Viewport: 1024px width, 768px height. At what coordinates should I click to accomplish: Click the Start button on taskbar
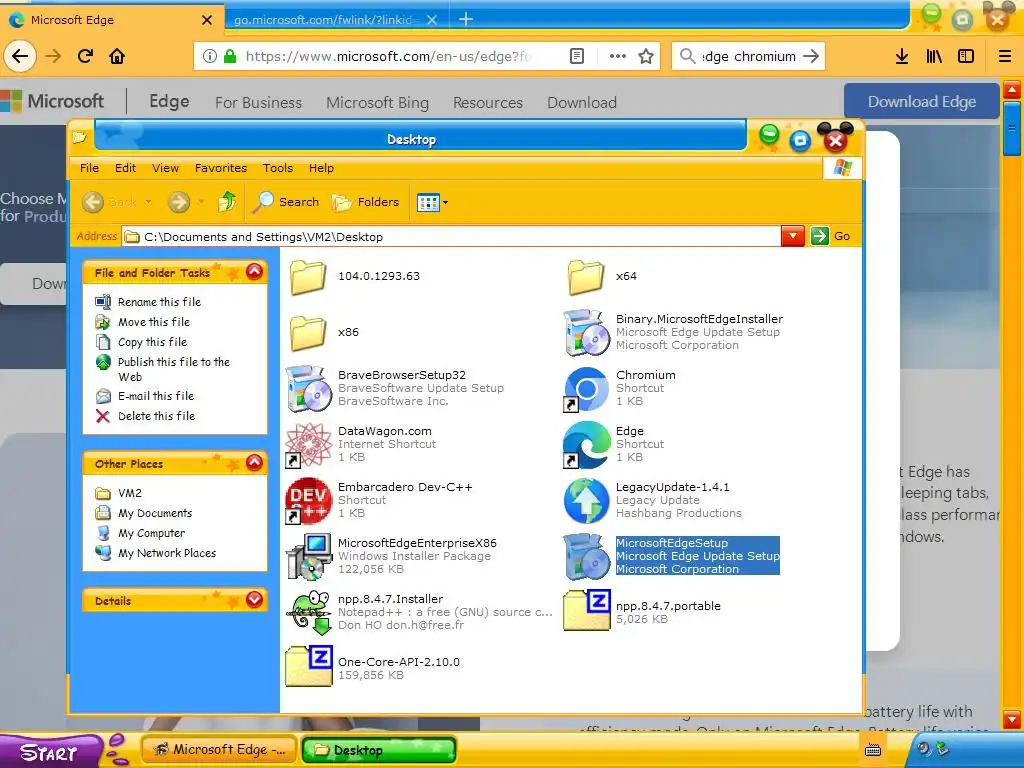click(x=49, y=752)
